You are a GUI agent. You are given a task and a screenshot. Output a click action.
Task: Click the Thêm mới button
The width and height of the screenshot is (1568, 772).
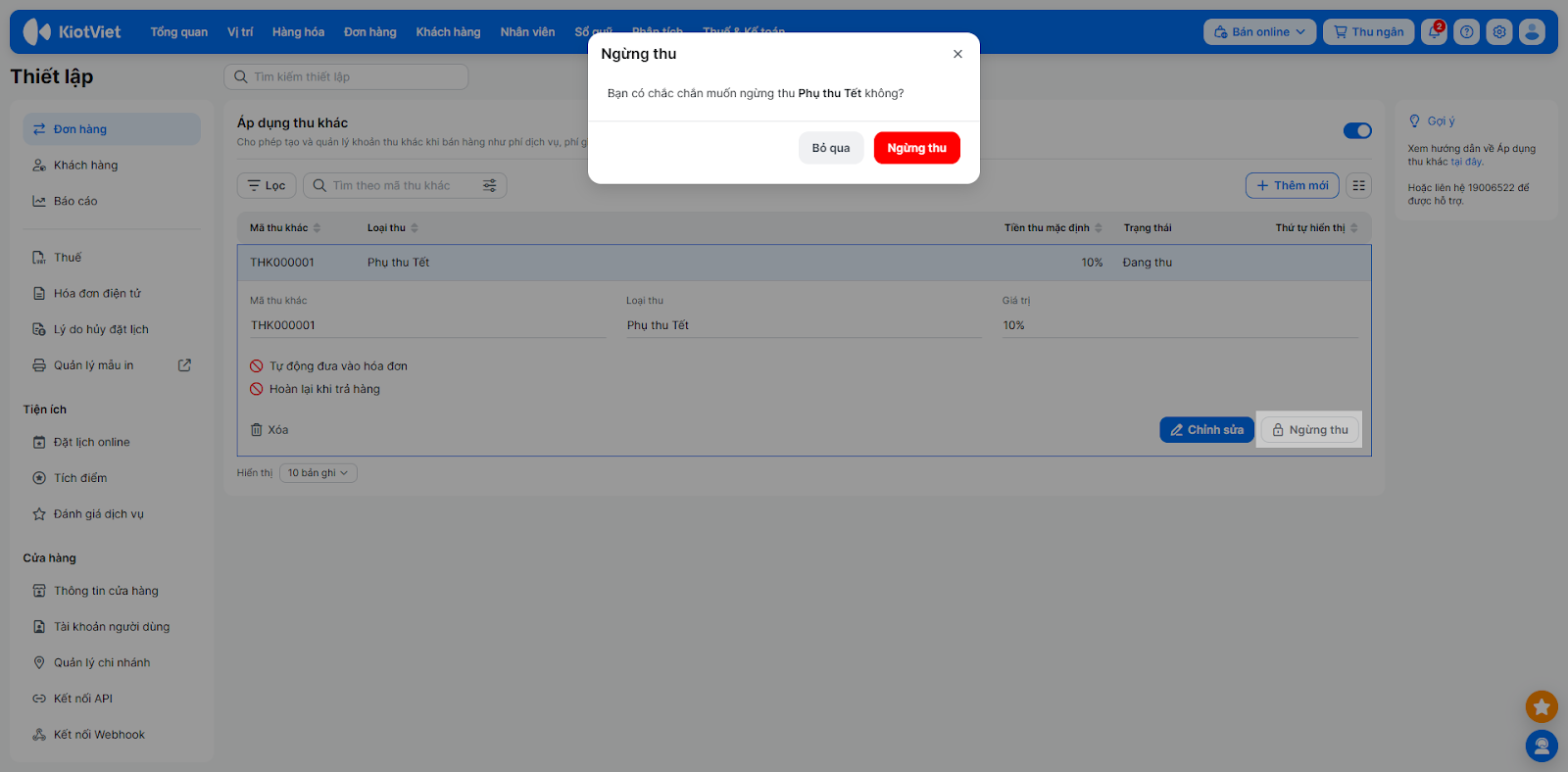(x=1293, y=185)
